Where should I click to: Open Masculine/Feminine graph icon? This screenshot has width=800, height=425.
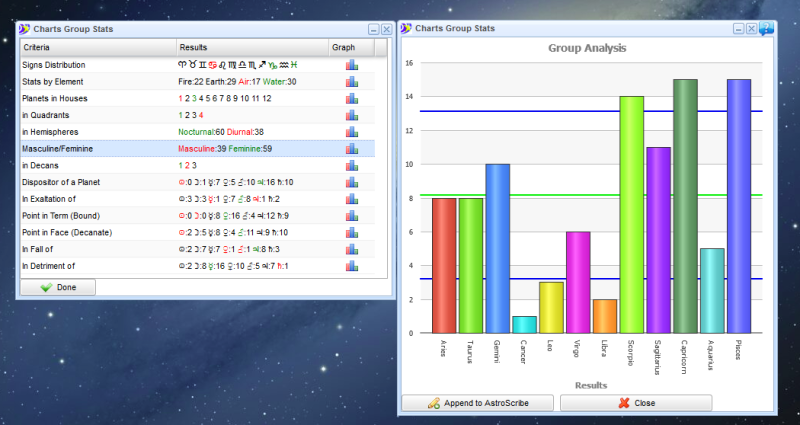click(x=352, y=149)
